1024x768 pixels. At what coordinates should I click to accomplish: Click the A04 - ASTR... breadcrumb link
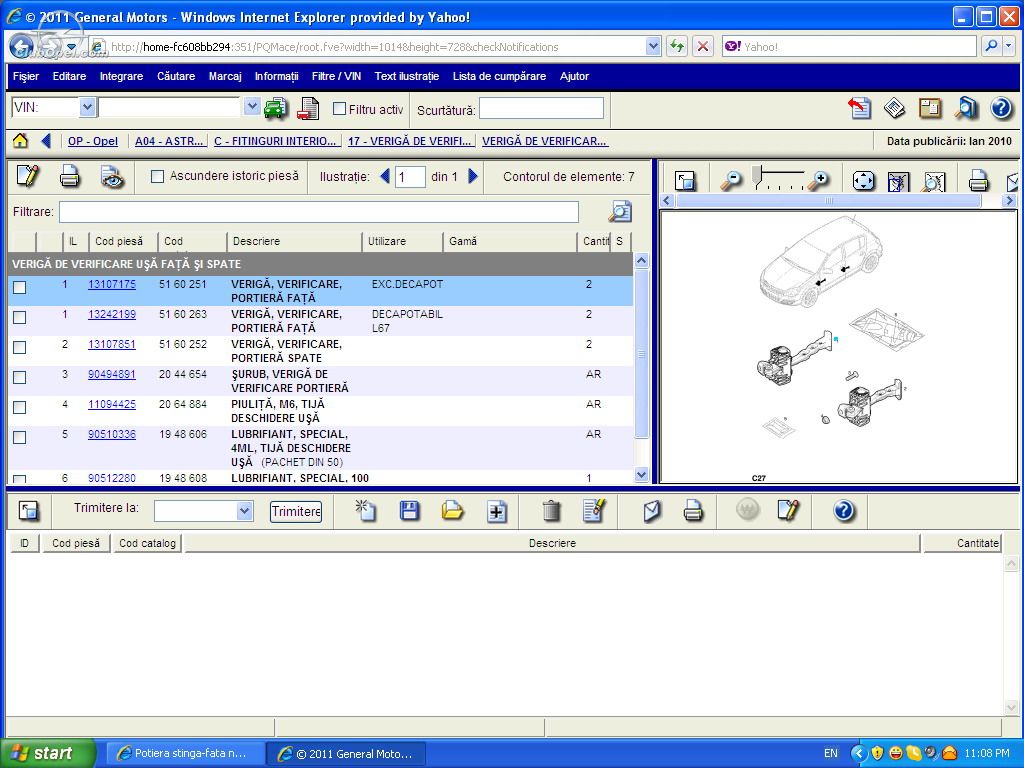coord(169,141)
